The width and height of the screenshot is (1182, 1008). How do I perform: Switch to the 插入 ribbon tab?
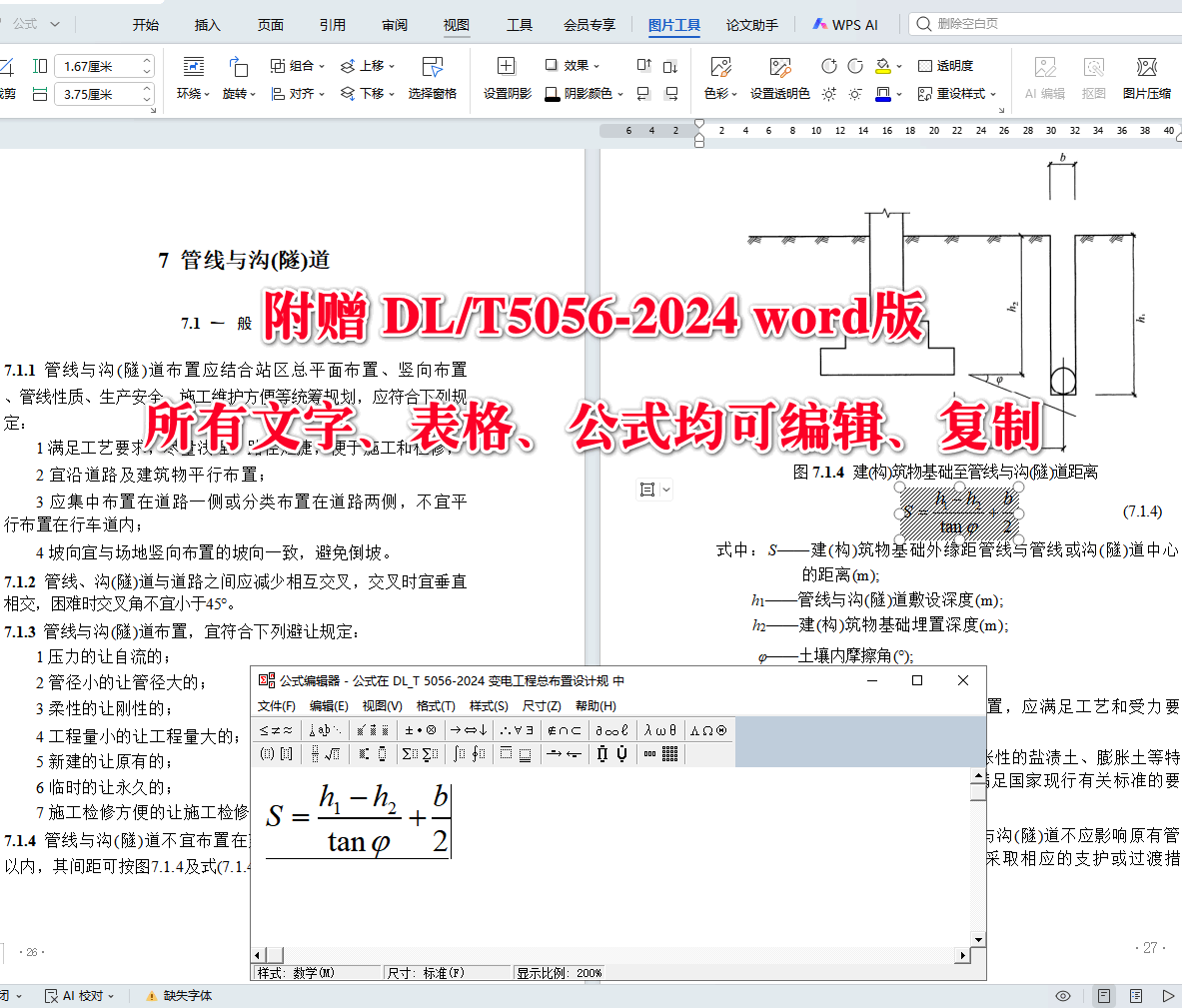coord(207,25)
